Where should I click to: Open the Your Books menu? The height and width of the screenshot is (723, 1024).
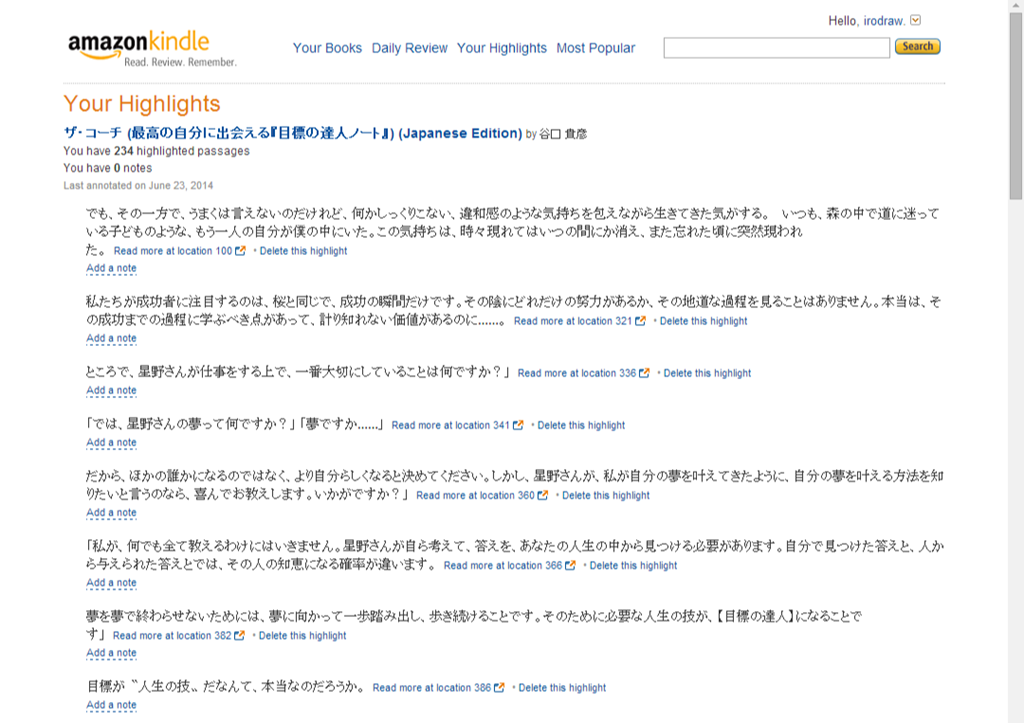pyautogui.click(x=327, y=48)
